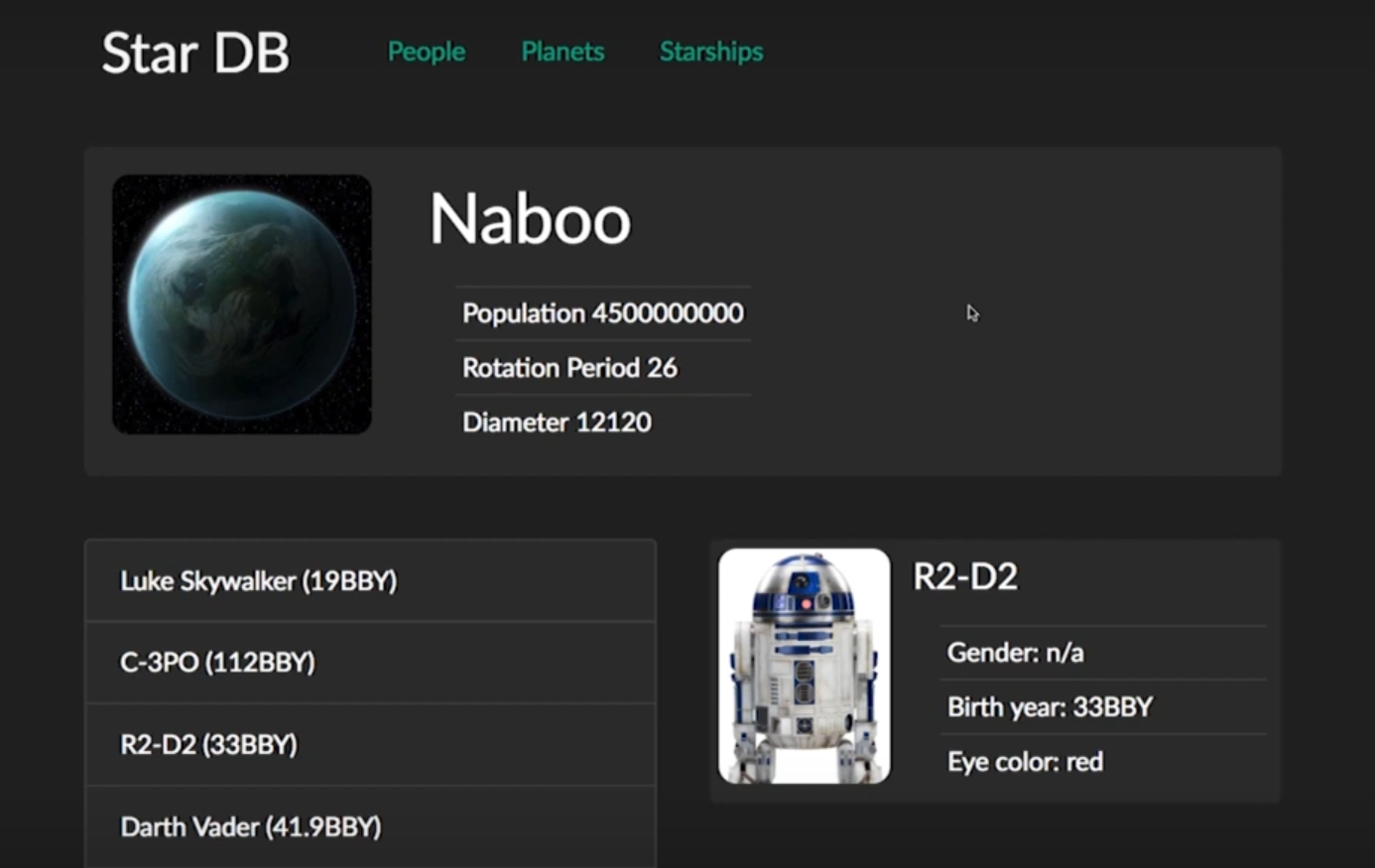Select the Eye color: red row

point(1025,762)
